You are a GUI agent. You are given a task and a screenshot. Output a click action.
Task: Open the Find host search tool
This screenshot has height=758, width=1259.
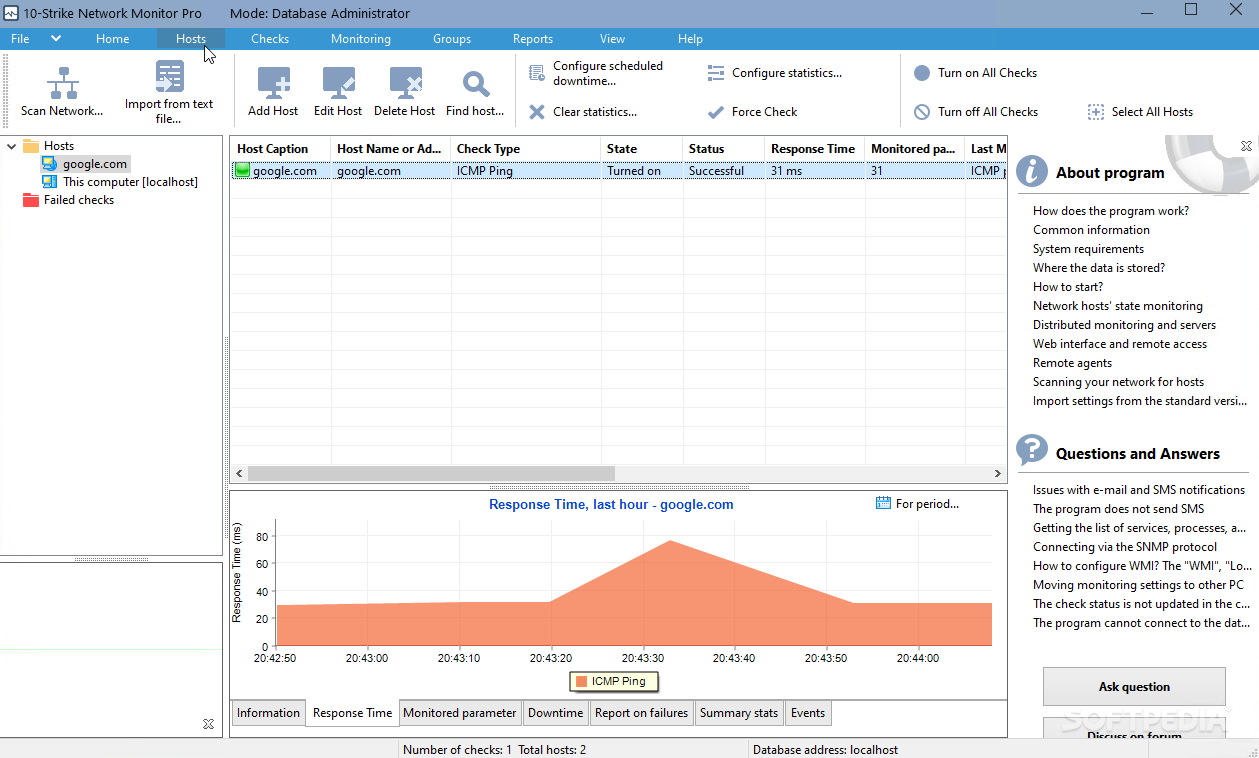(475, 93)
